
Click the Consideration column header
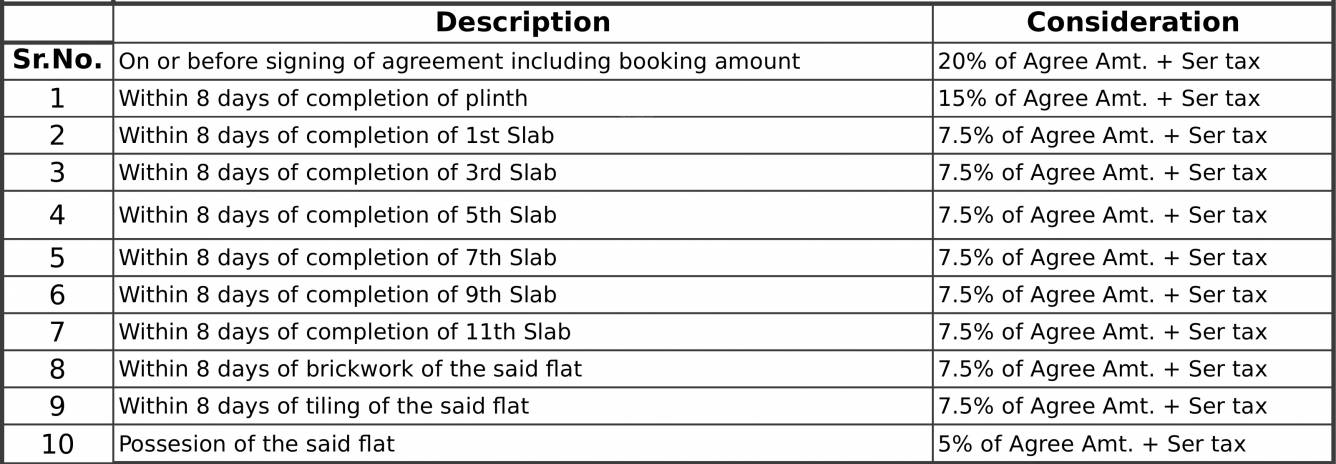(1133, 22)
